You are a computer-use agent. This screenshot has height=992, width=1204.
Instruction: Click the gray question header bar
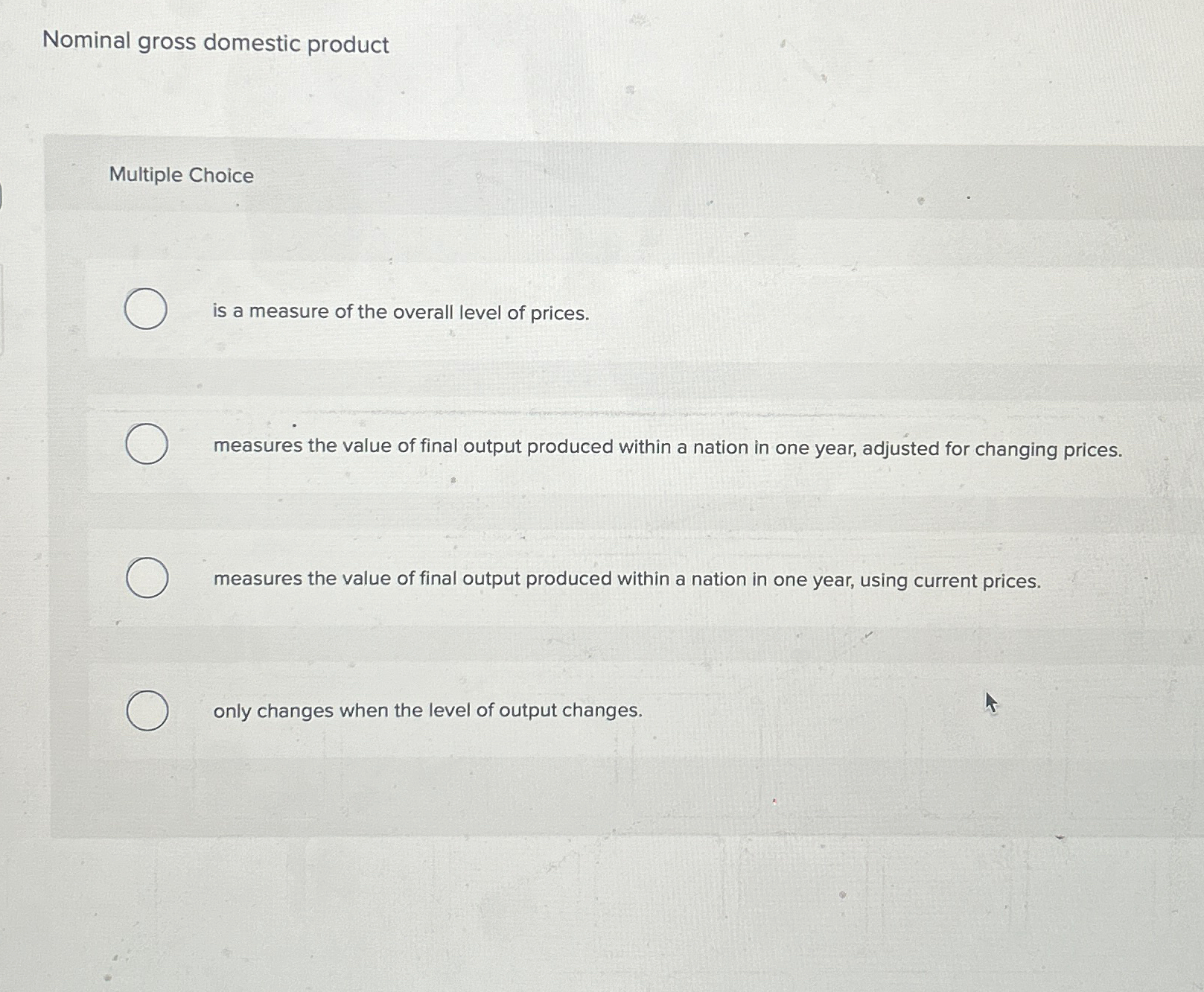pos(596,175)
